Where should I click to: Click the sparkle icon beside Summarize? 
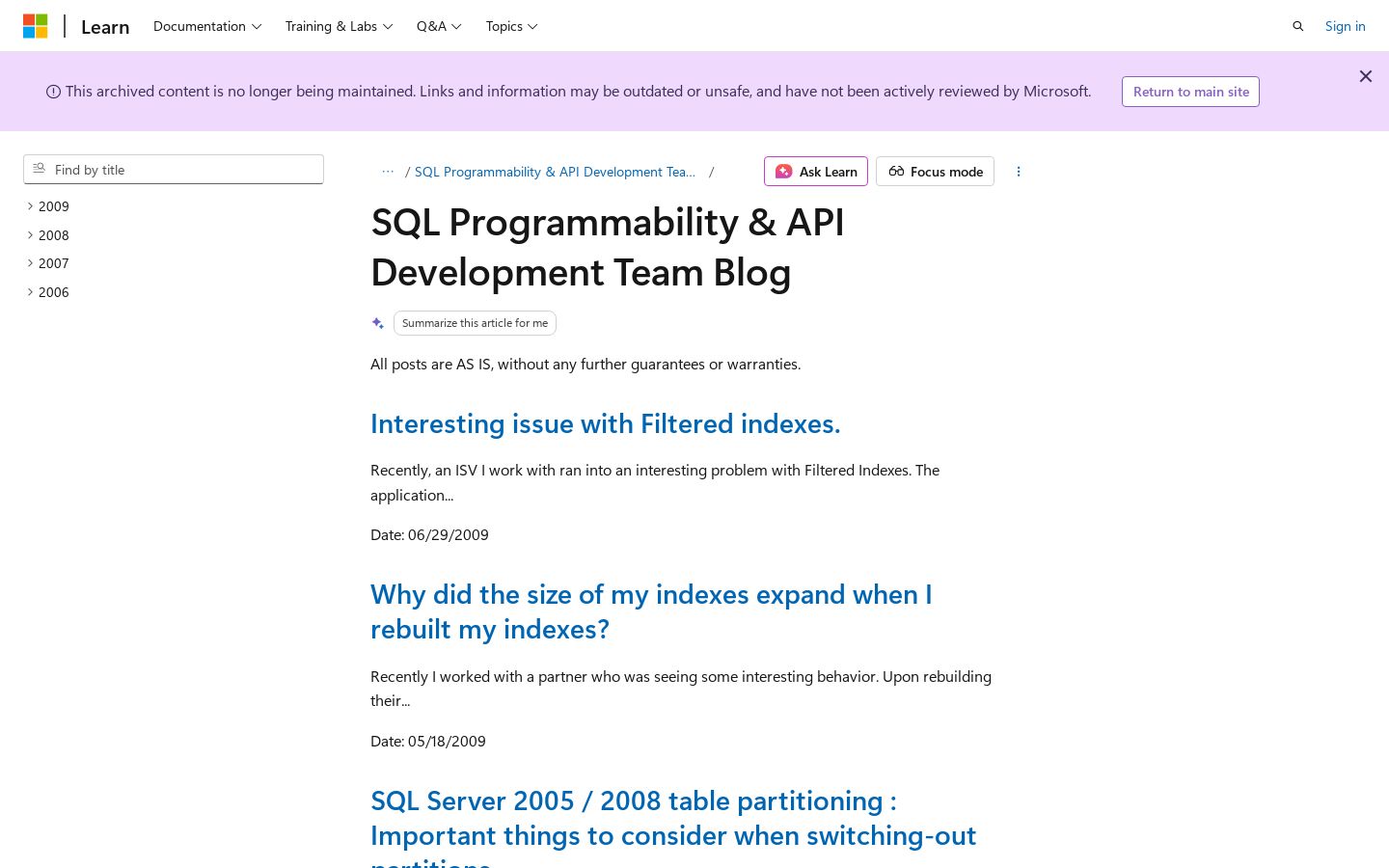pyautogui.click(x=378, y=323)
